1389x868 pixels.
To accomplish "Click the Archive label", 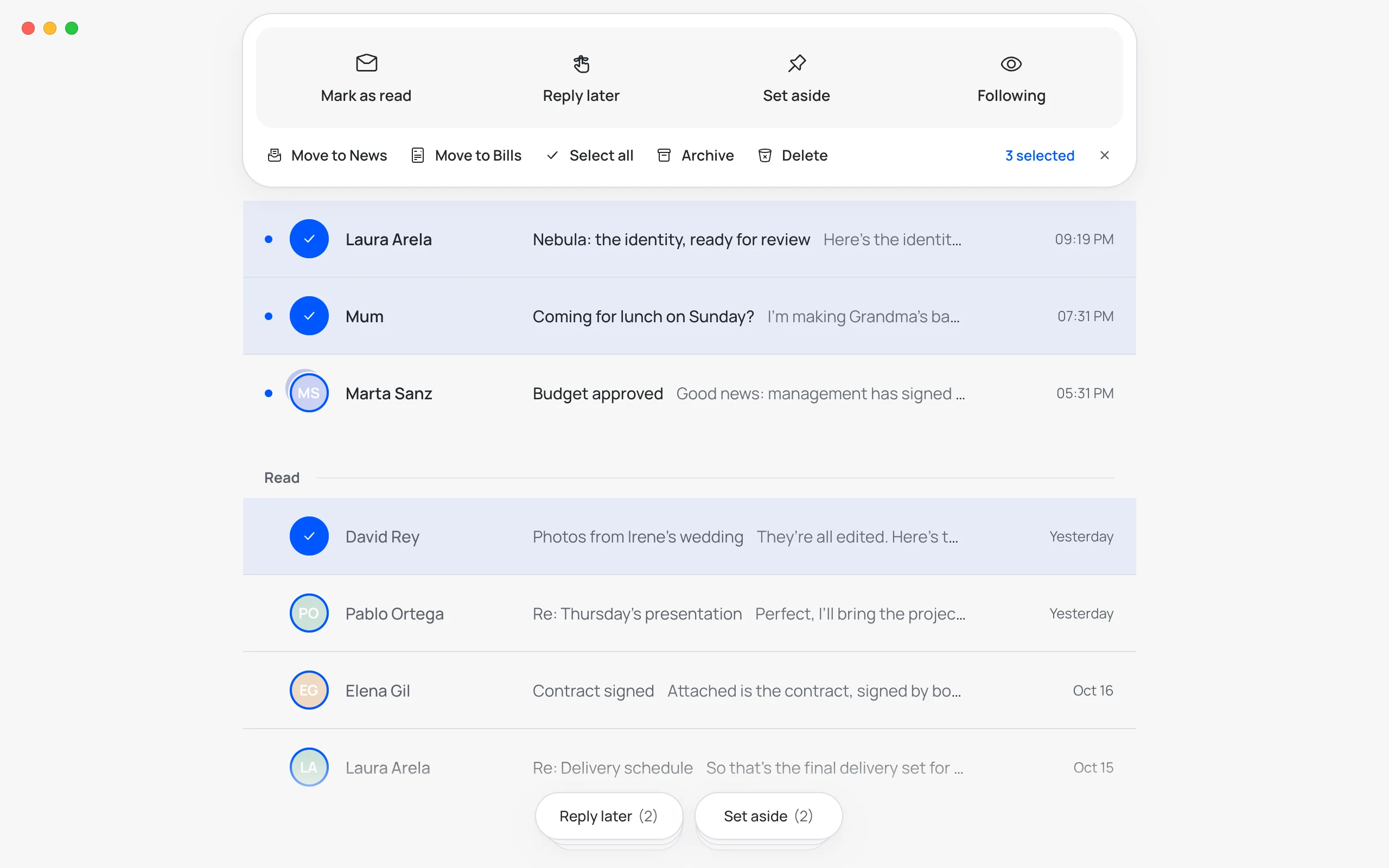I will point(707,156).
